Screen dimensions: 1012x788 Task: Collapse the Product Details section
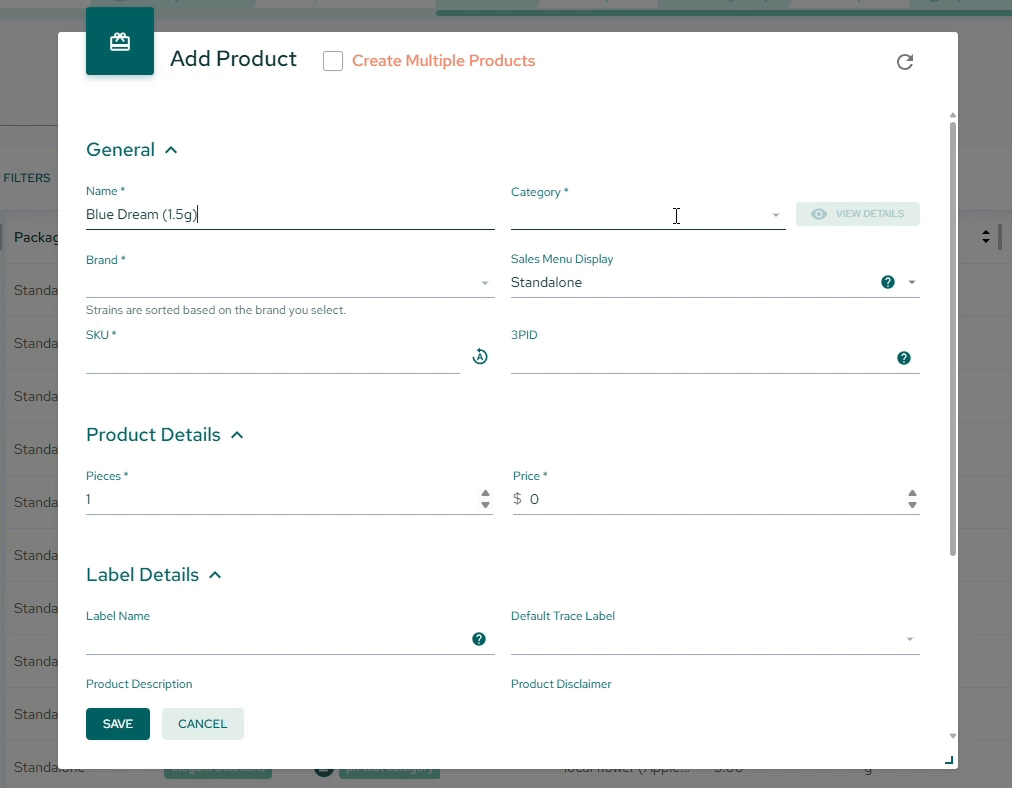pos(237,435)
